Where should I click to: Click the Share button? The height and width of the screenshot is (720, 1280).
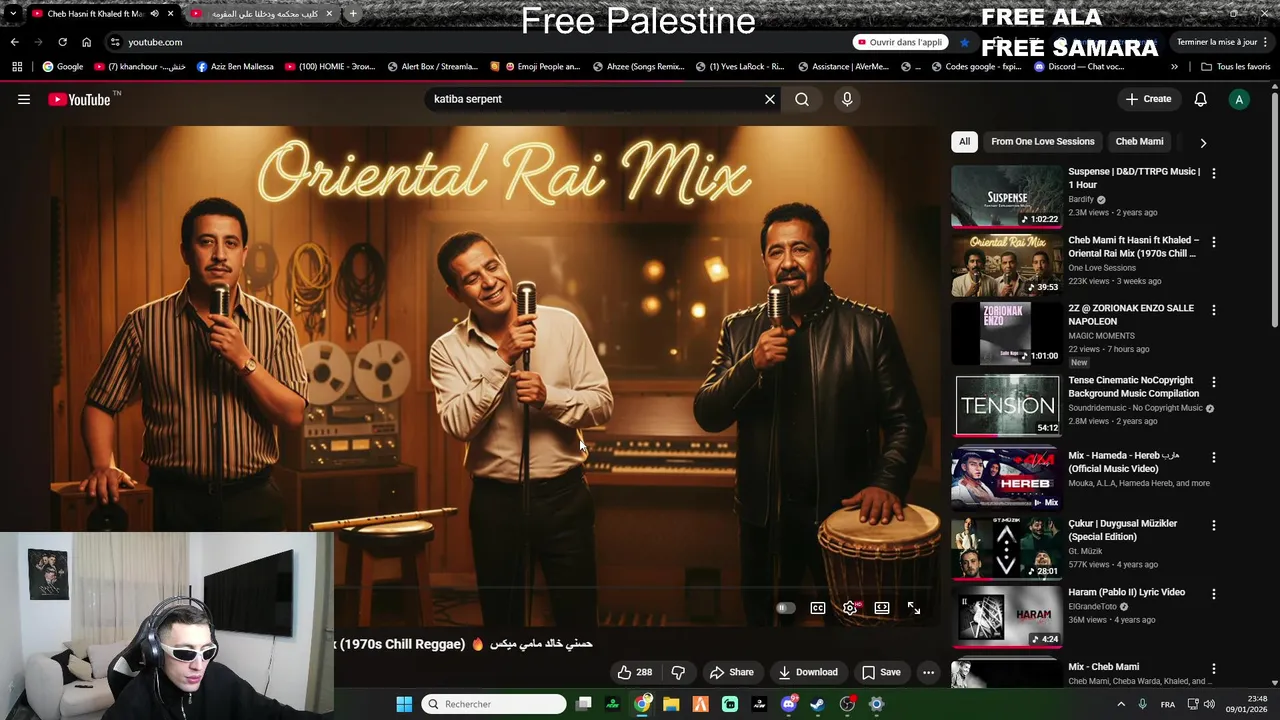(731, 672)
